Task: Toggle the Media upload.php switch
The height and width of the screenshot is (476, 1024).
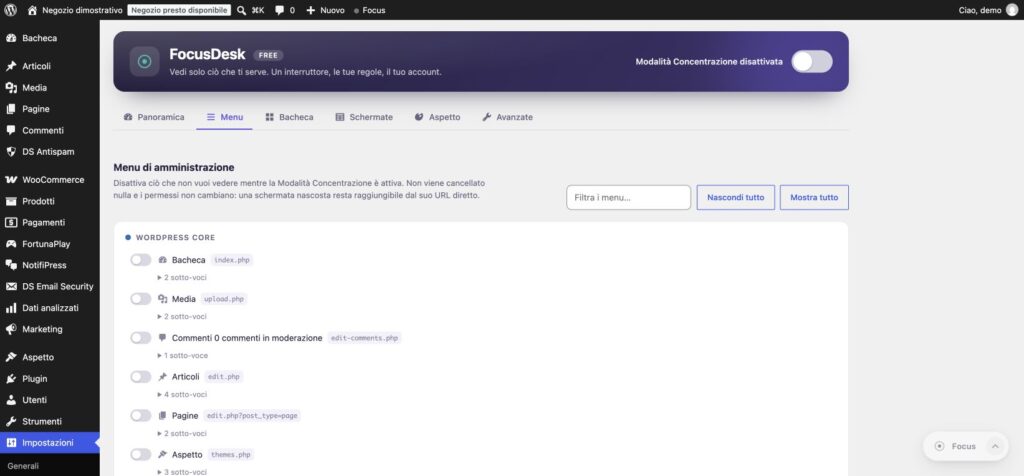Action: 140,299
